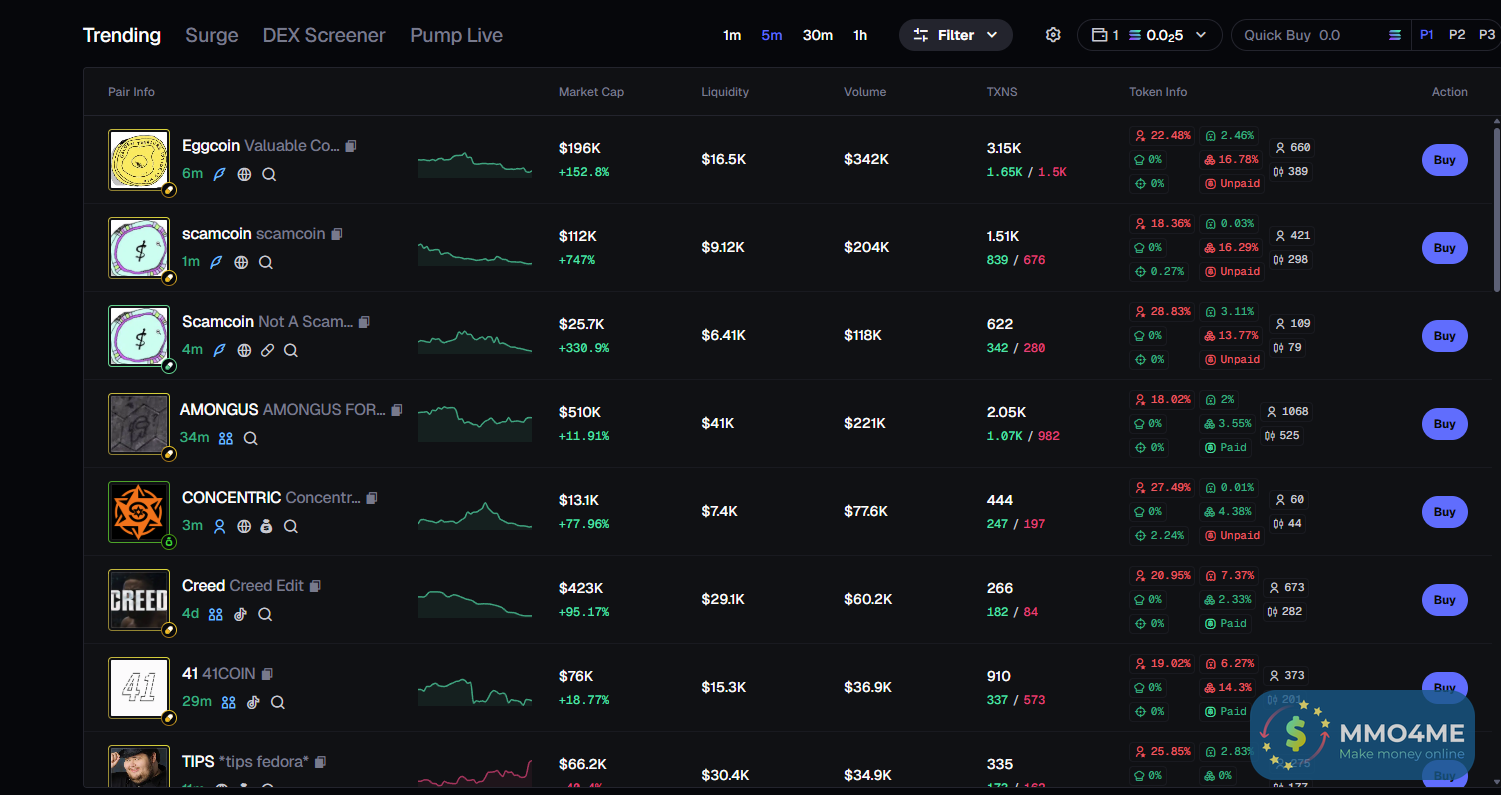Image resolution: width=1501 pixels, height=795 pixels.
Task: Open the Pump Live tab
Action: (456, 35)
